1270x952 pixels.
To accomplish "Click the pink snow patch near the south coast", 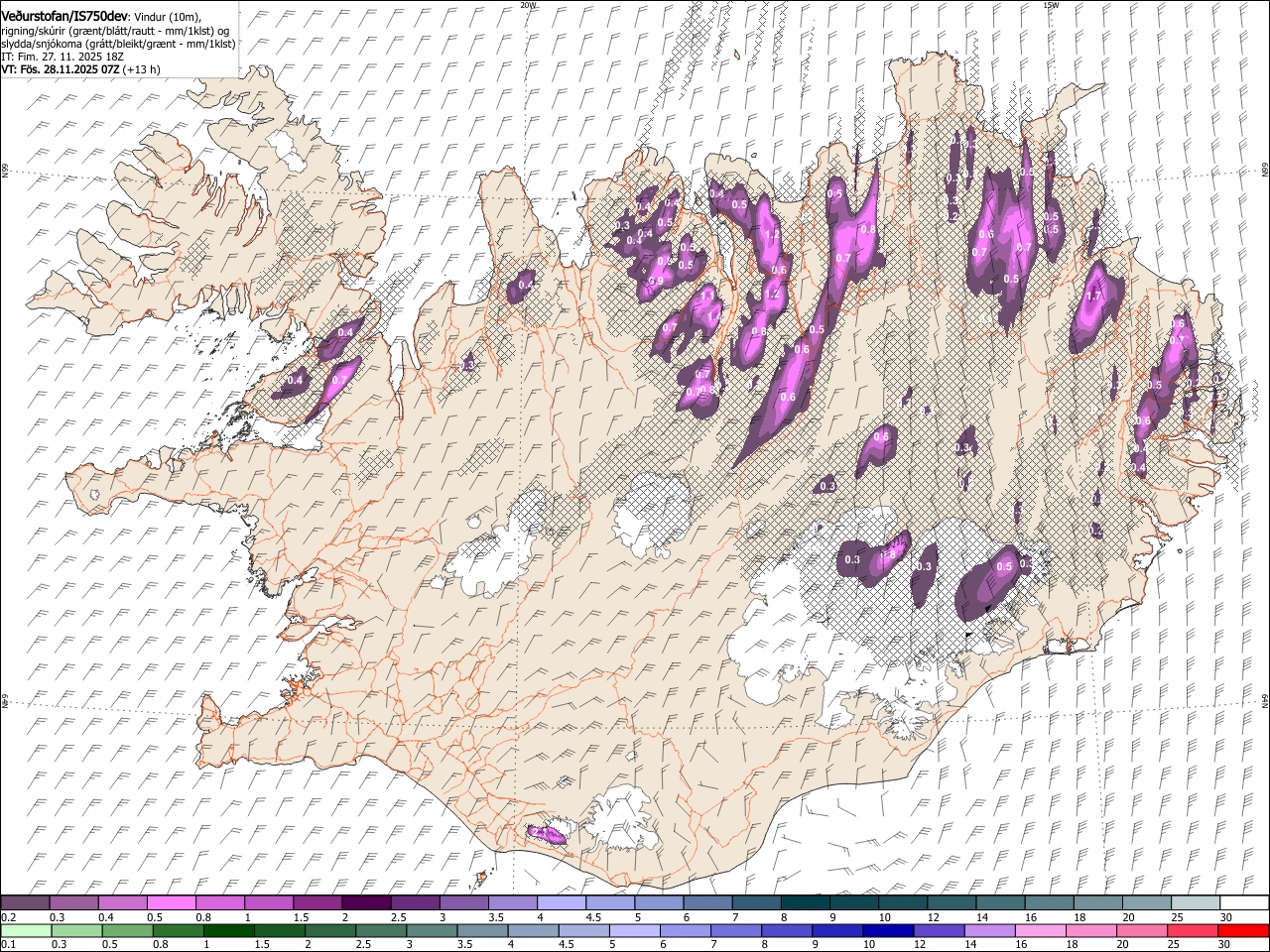I will point(547,835).
